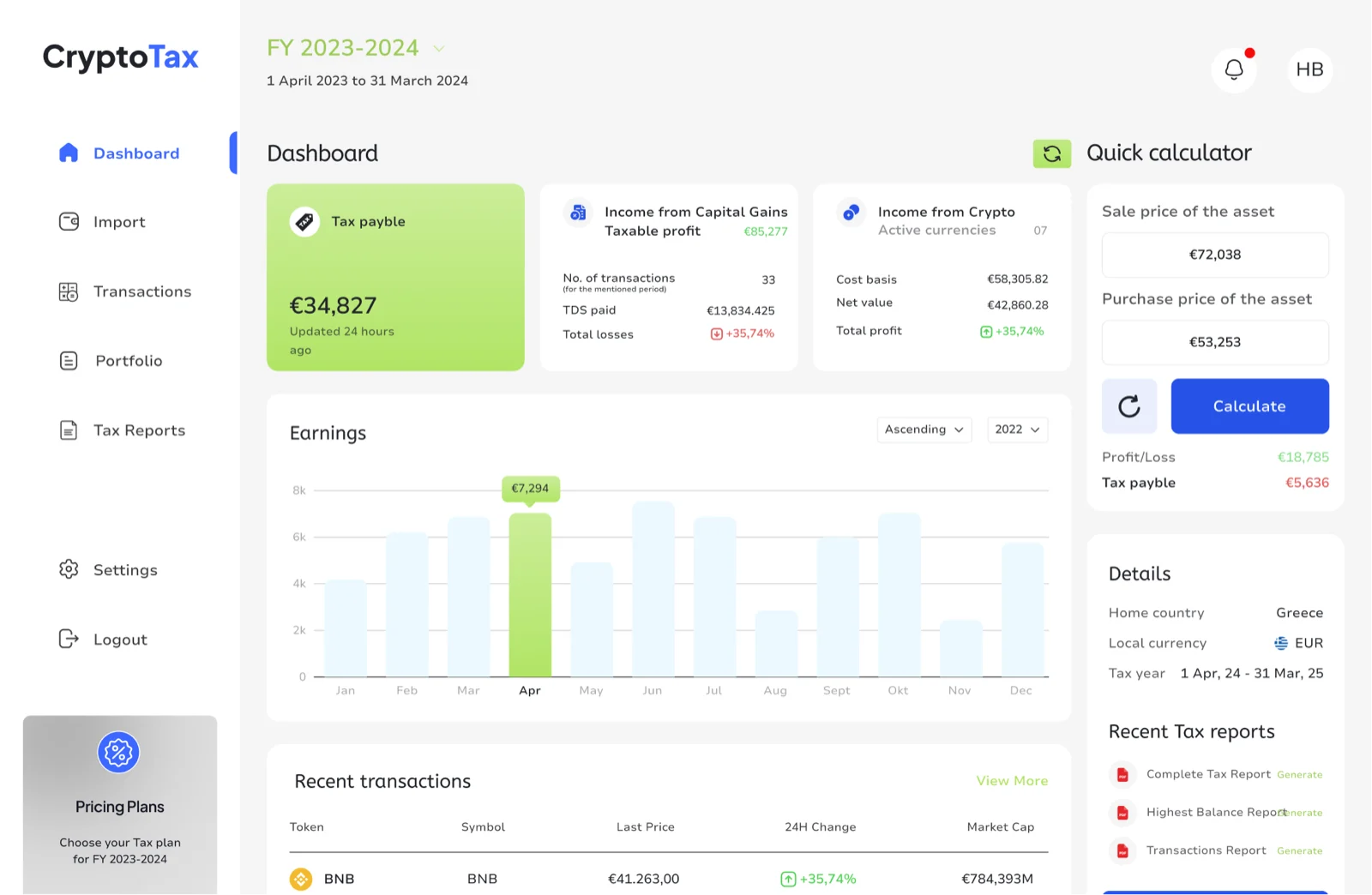Click the Purchase price input field
Viewport: 1372px width, 895px height.
[1215, 342]
